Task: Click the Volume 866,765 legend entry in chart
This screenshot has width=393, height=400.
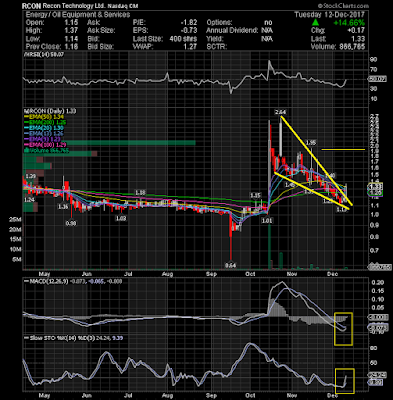Action: 47,150
